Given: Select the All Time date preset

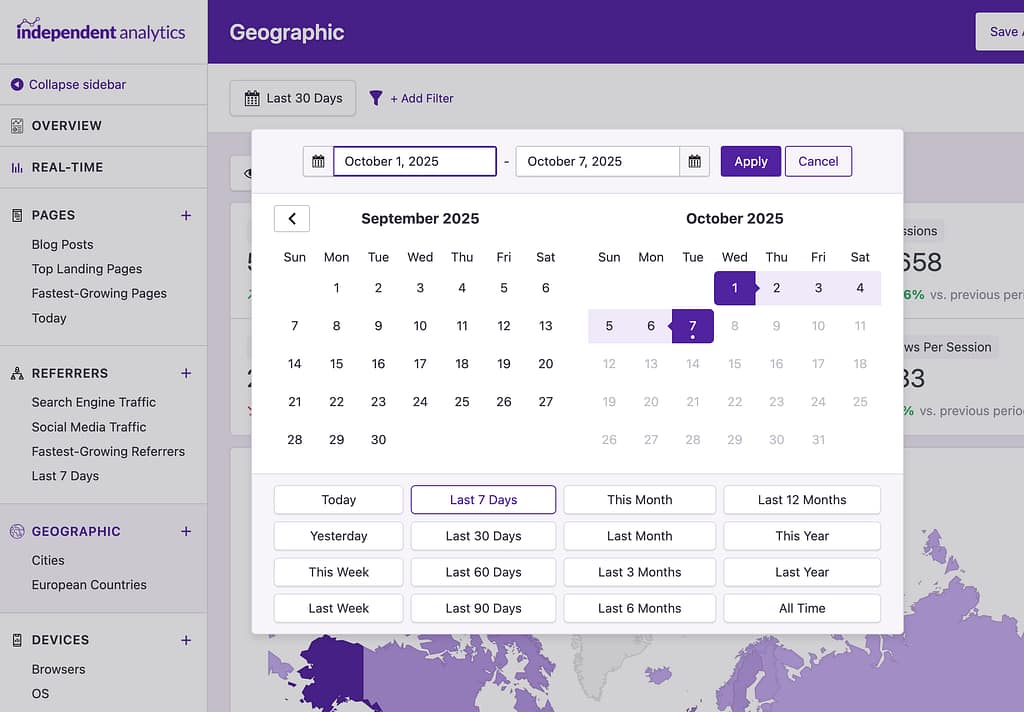Looking at the screenshot, I should click(801, 608).
